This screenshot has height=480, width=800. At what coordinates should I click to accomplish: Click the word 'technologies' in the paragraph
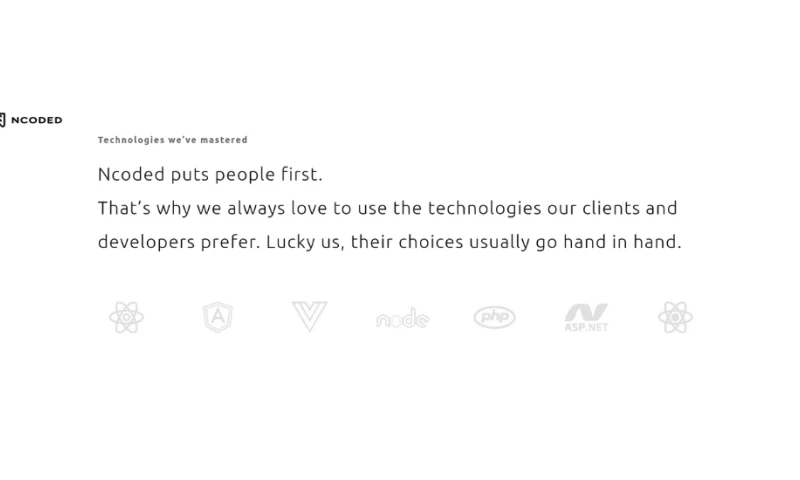coord(485,208)
